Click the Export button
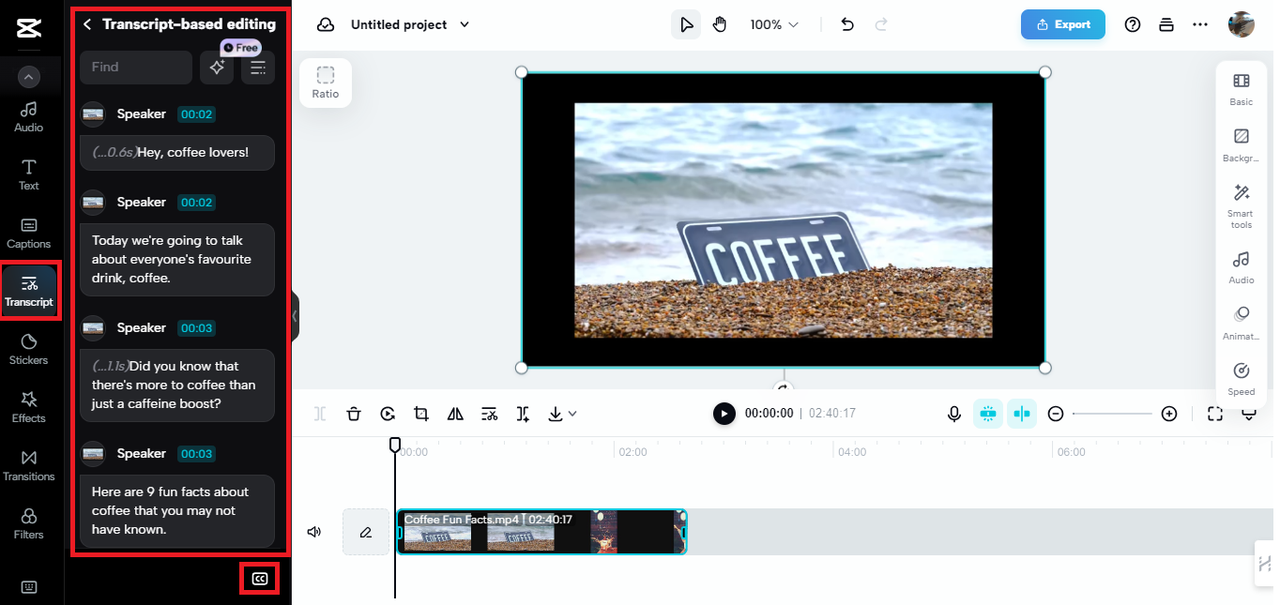1280x605 pixels. (x=1063, y=25)
